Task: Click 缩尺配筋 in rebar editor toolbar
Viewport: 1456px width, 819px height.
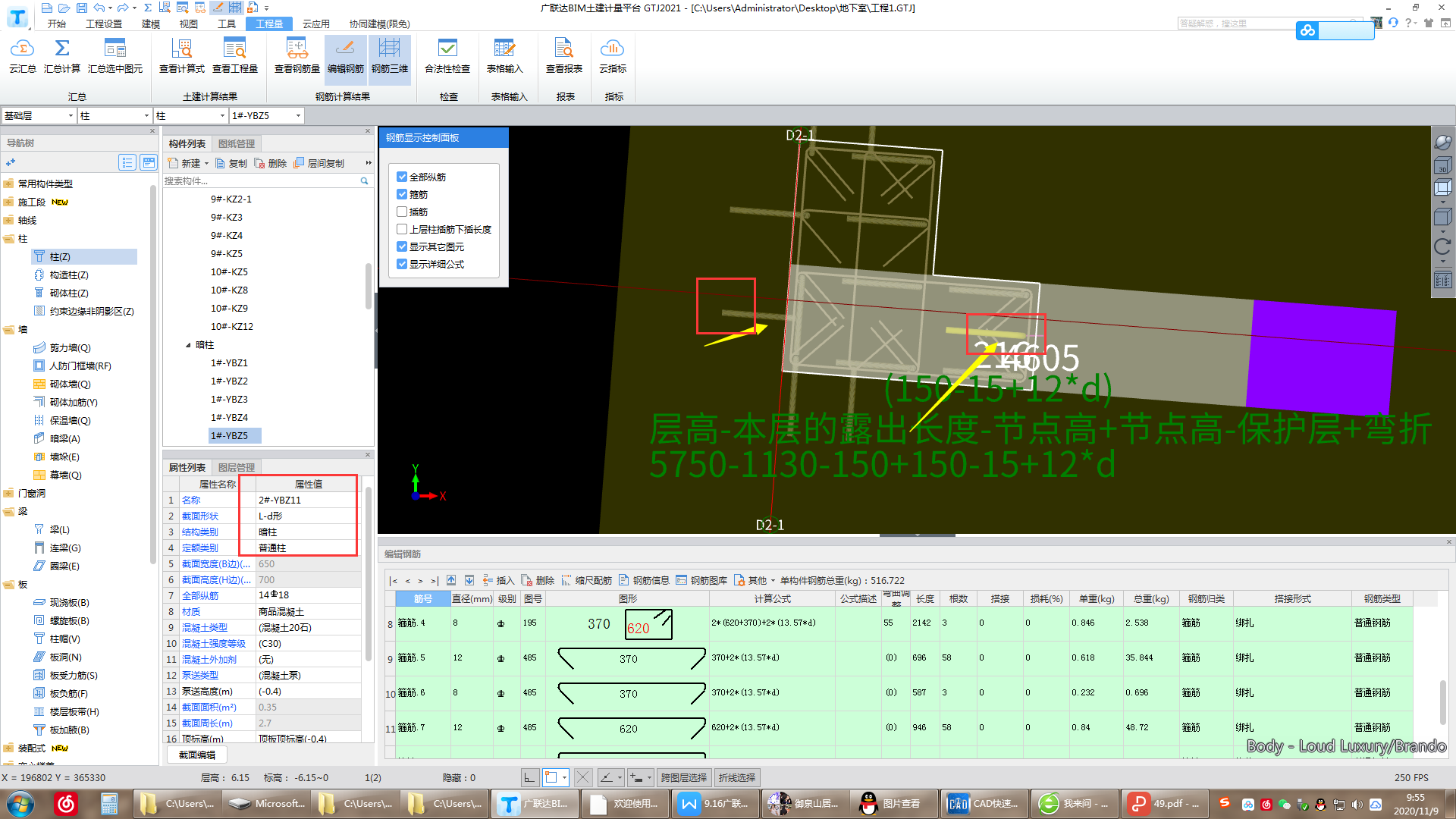Action: coord(586,580)
